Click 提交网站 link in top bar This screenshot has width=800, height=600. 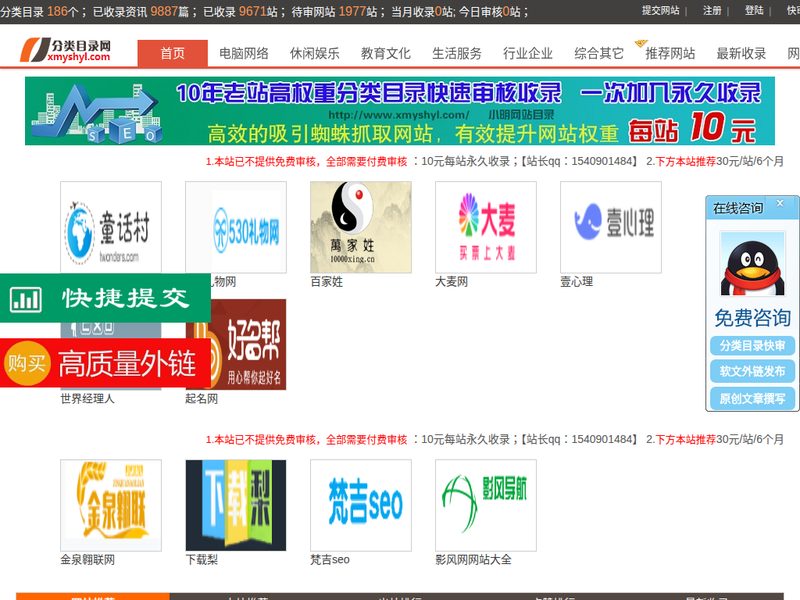(x=661, y=10)
